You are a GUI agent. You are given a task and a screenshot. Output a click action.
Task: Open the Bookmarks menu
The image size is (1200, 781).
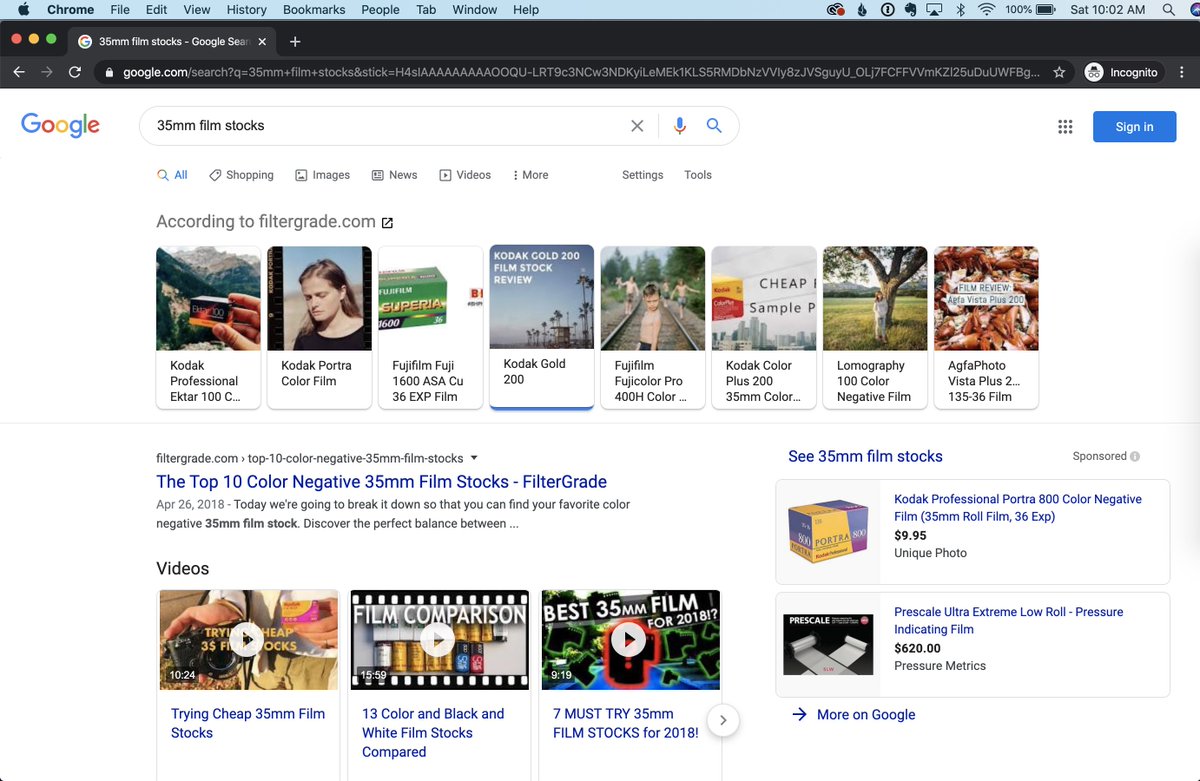[x=314, y=10]
